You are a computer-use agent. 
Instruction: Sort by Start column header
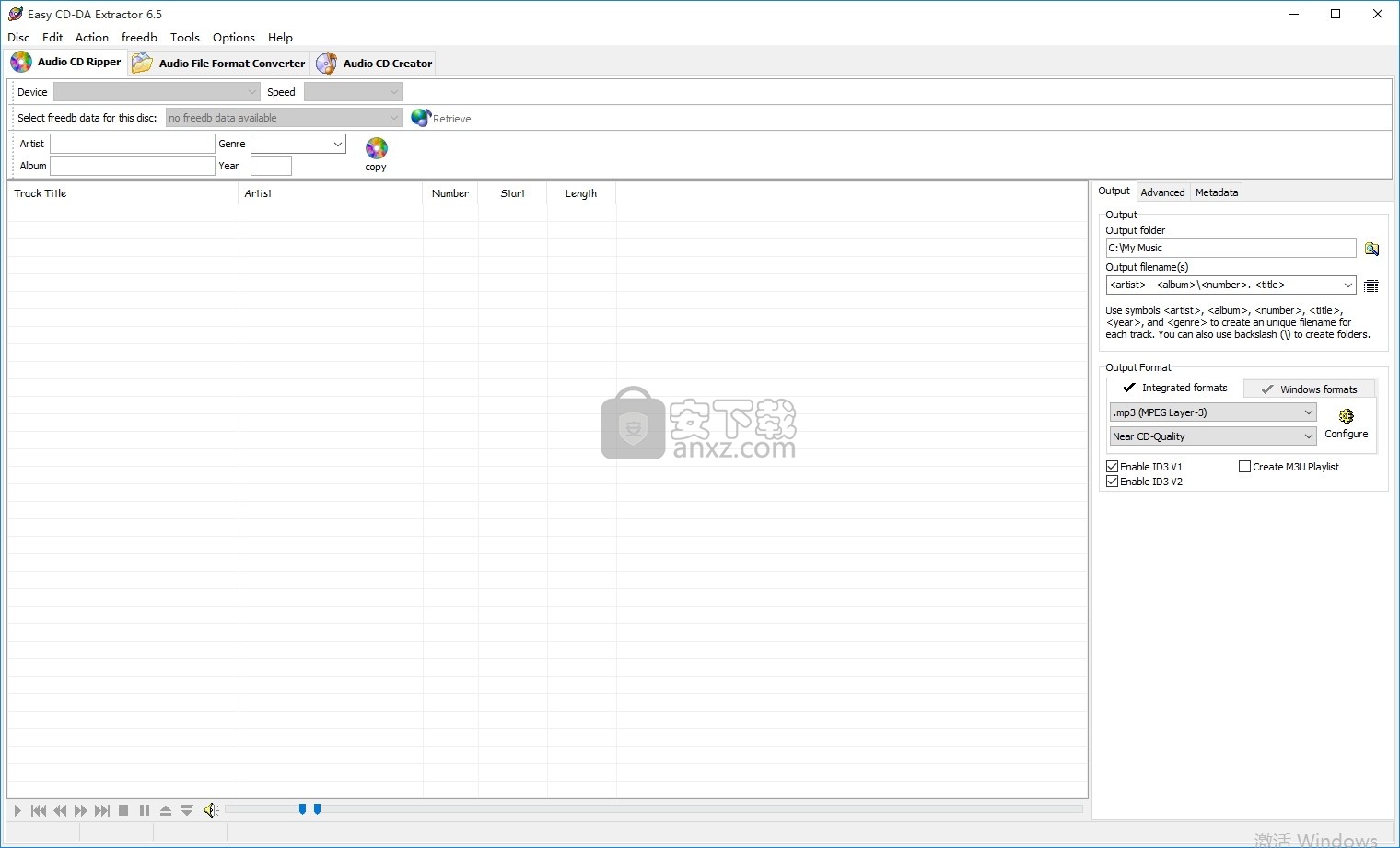pyautogui.click(x=513, y=193)
